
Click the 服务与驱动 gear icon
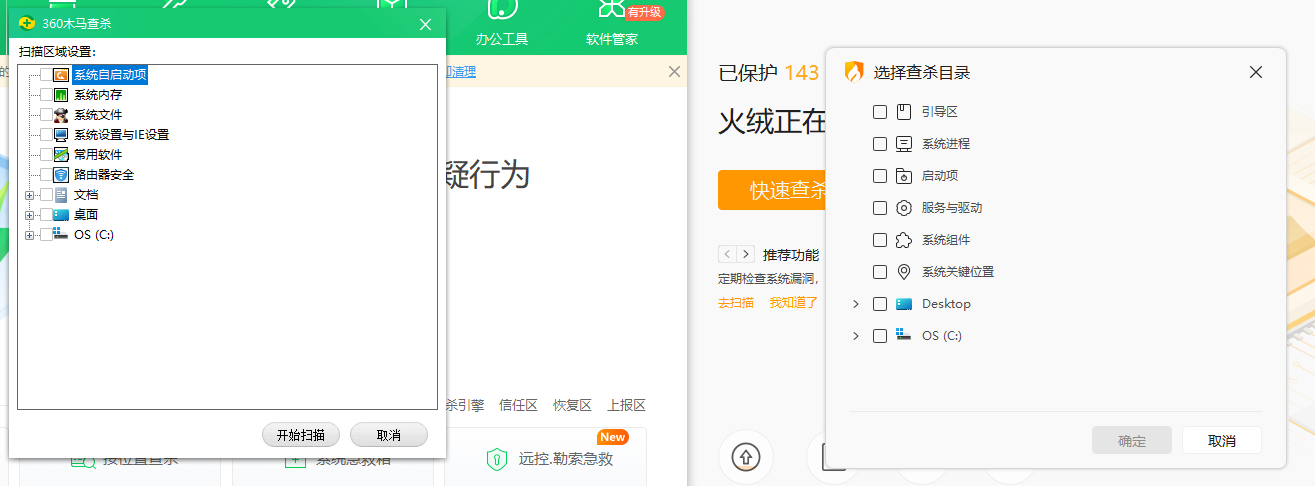coord(904,208)
